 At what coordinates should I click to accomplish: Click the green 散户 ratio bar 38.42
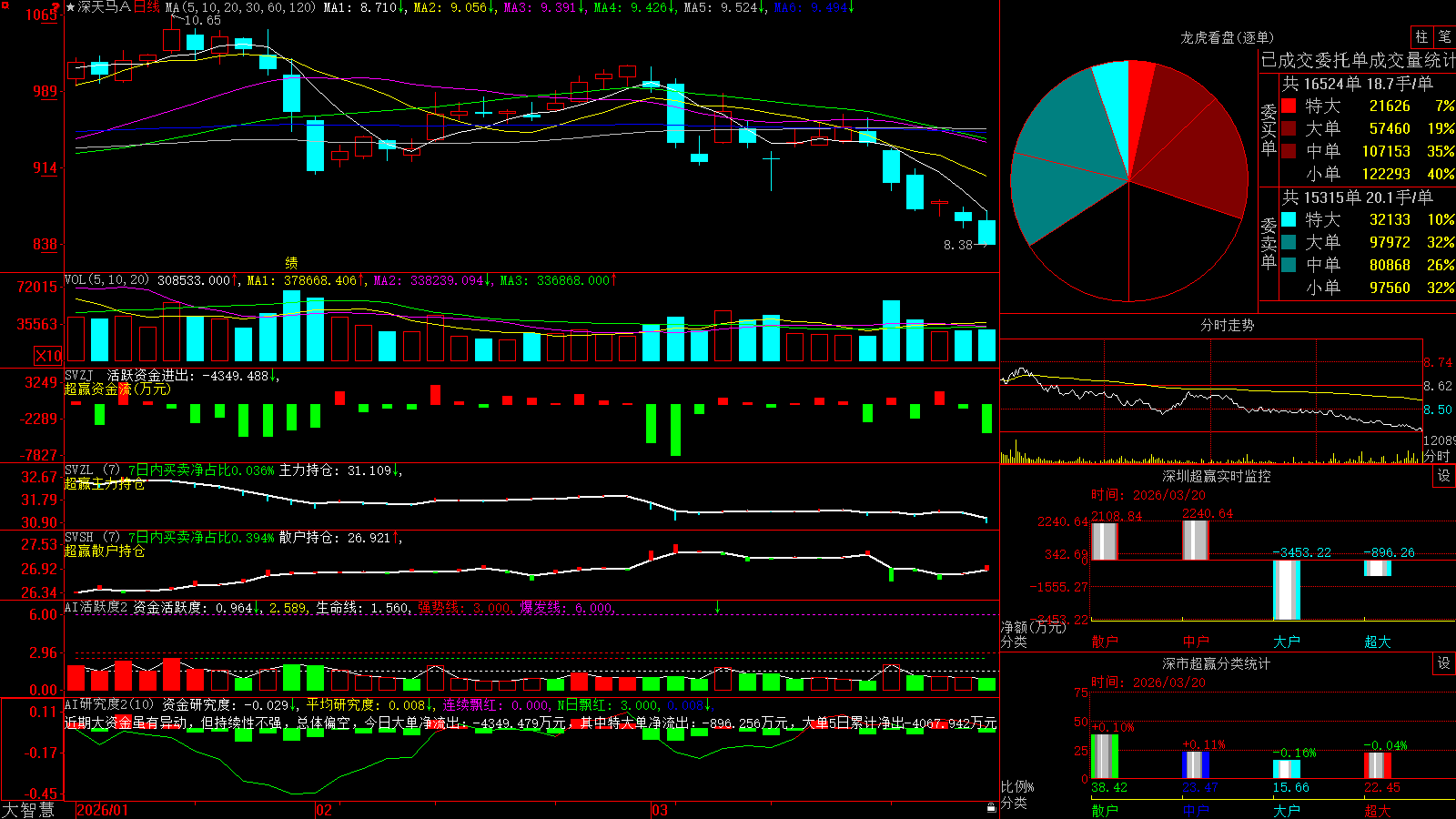click(1105, 756)
